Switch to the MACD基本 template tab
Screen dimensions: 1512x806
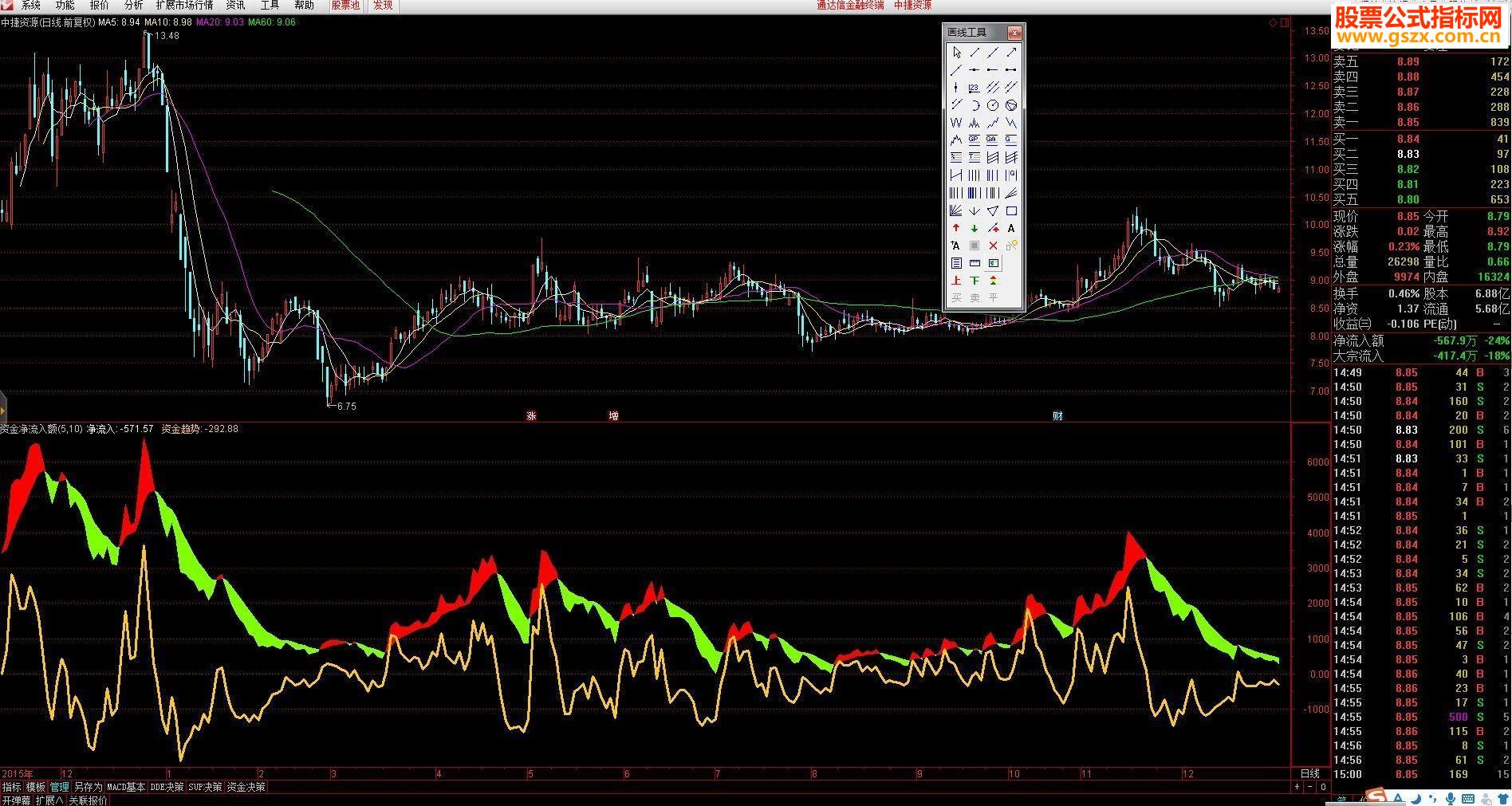(126, 787)
